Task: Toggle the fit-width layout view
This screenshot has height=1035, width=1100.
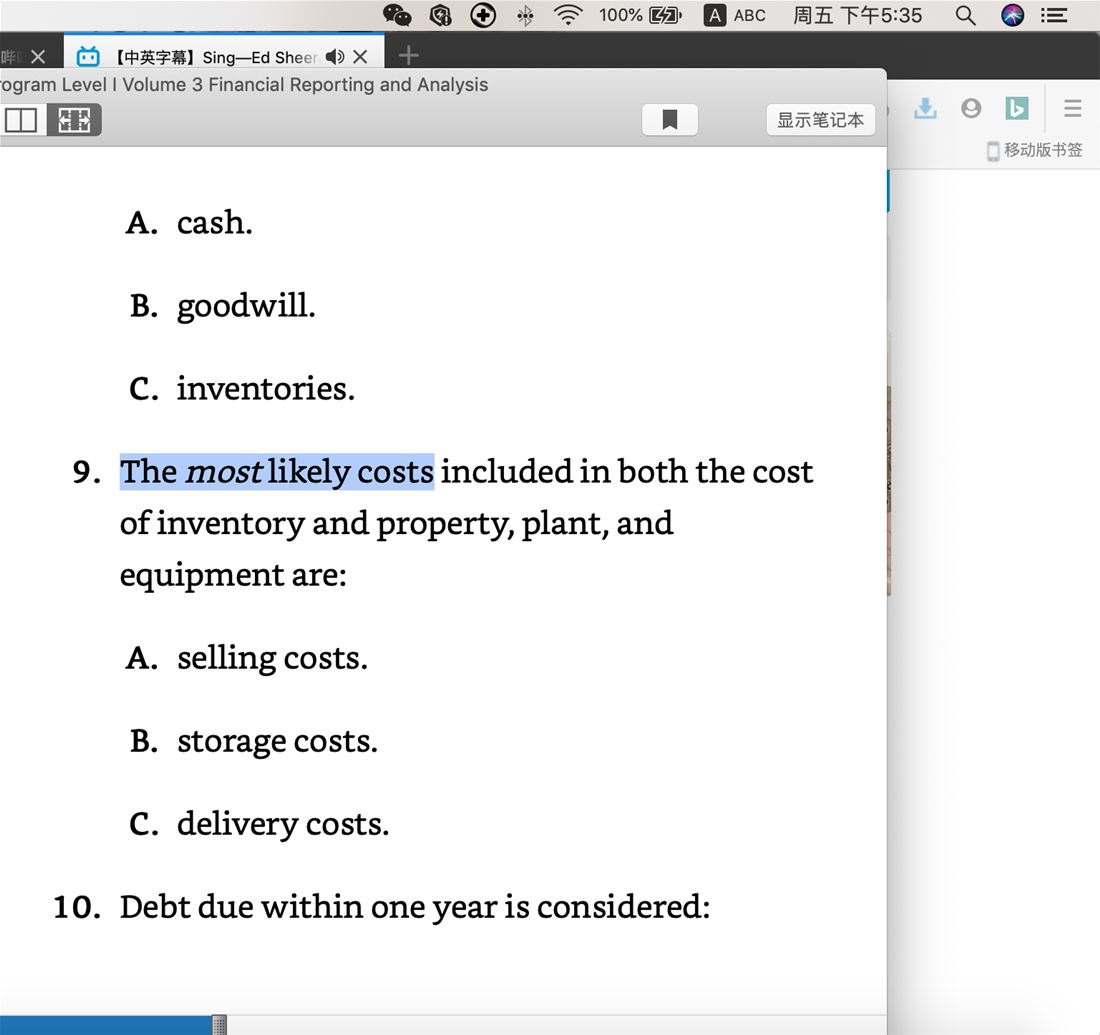Action: pos(74,120)
